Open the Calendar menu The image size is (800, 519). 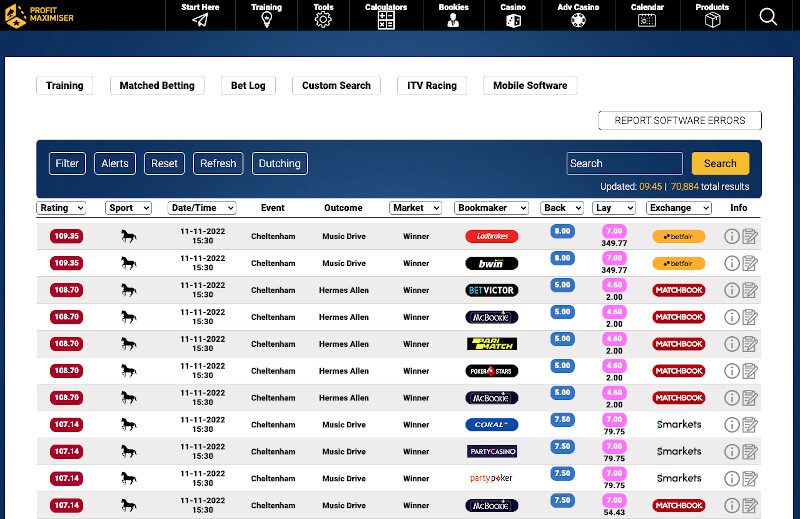(x=647, y=15)
